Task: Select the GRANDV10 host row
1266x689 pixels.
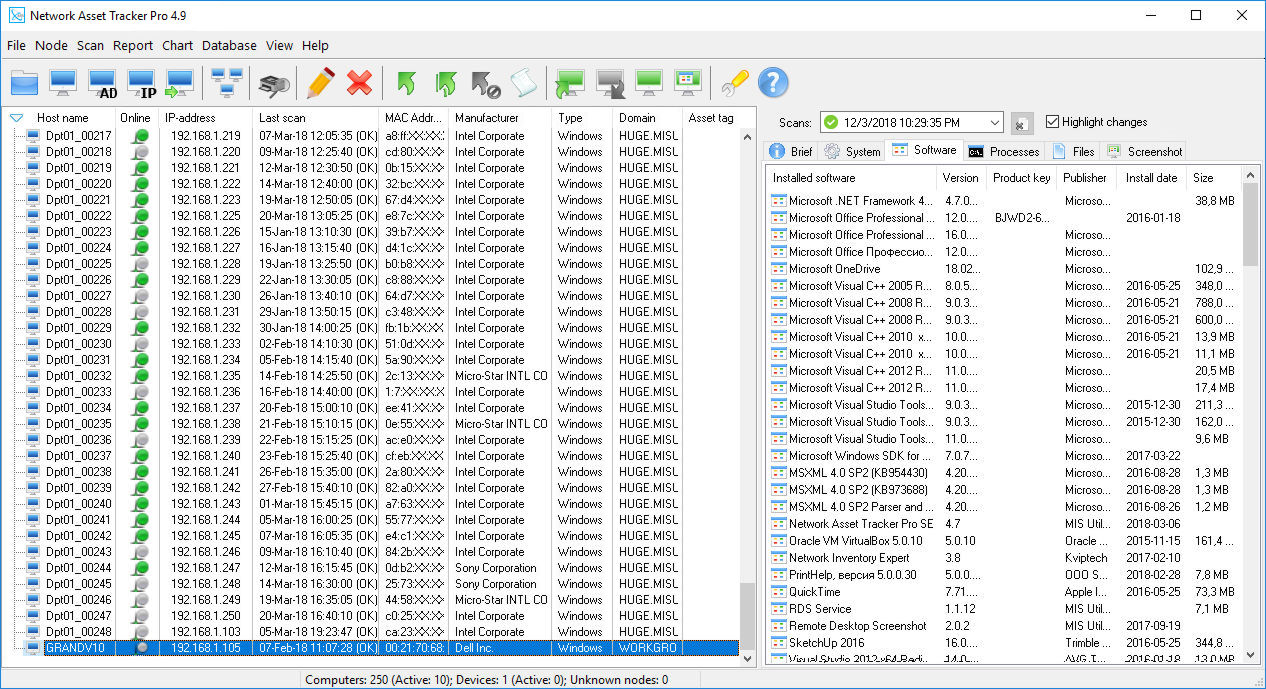Action: tap(372, 648)
